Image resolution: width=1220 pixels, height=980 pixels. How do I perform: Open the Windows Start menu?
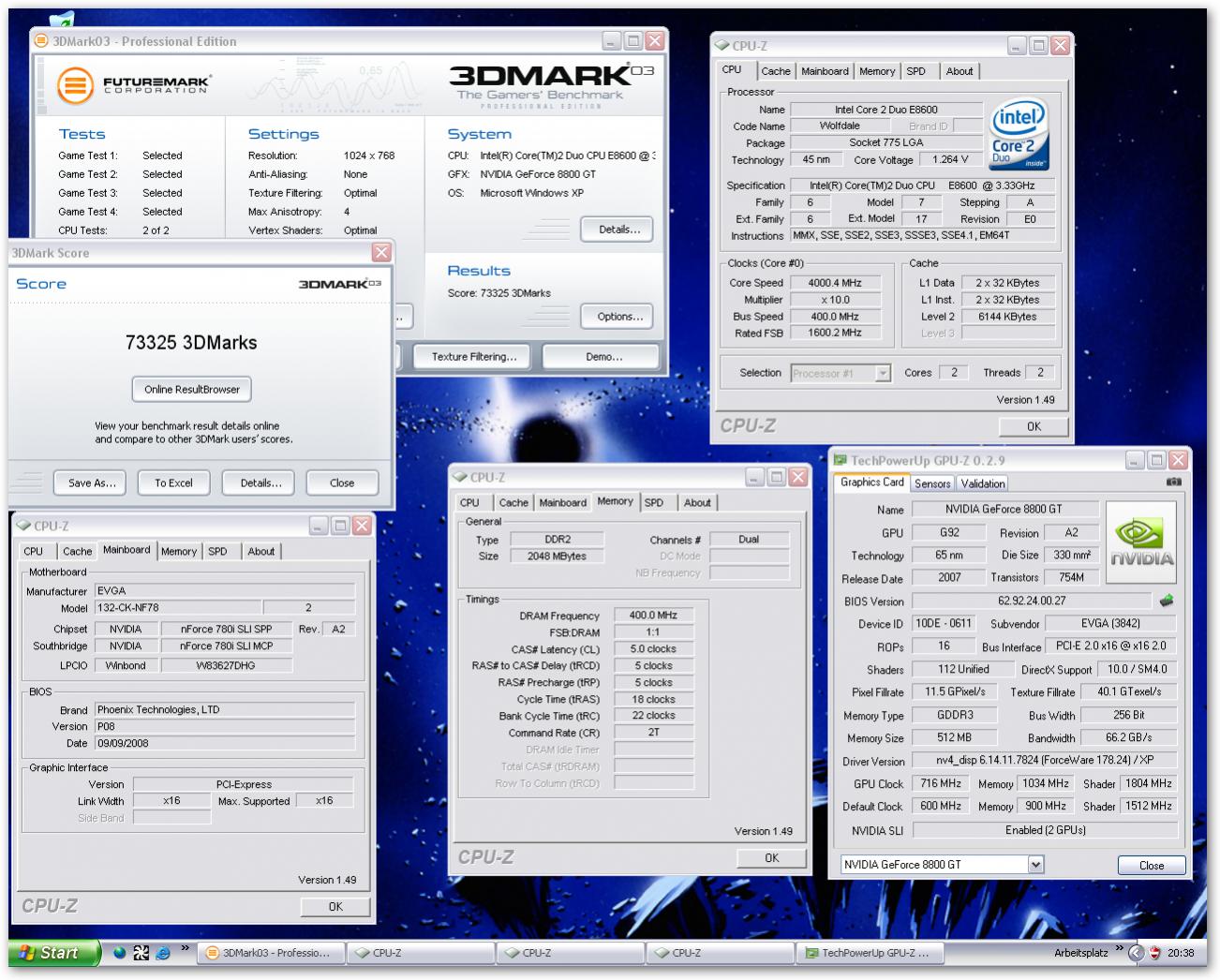pos(53,953)
